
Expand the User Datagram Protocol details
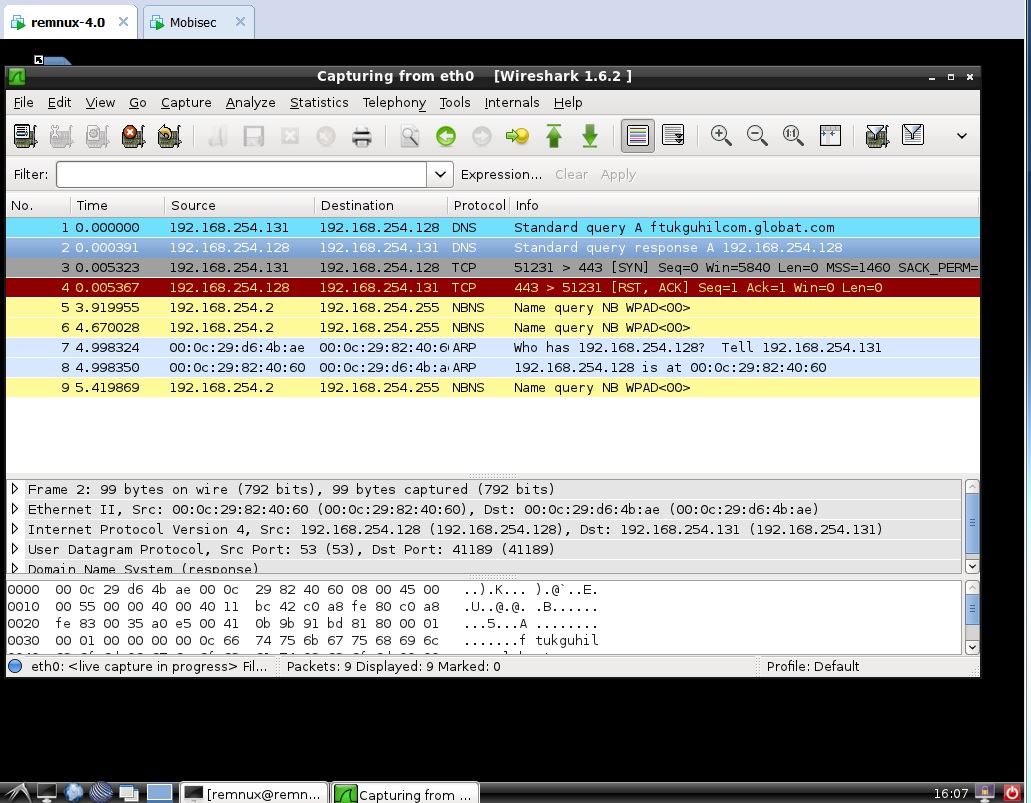click(15, 549)
